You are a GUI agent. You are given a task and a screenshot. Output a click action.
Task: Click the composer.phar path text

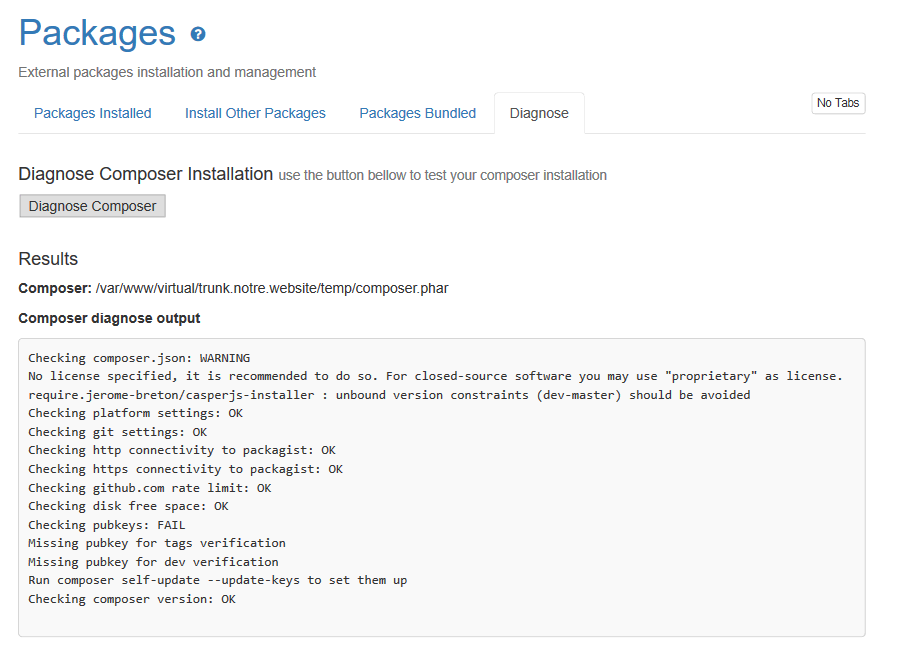pos(272,288)
